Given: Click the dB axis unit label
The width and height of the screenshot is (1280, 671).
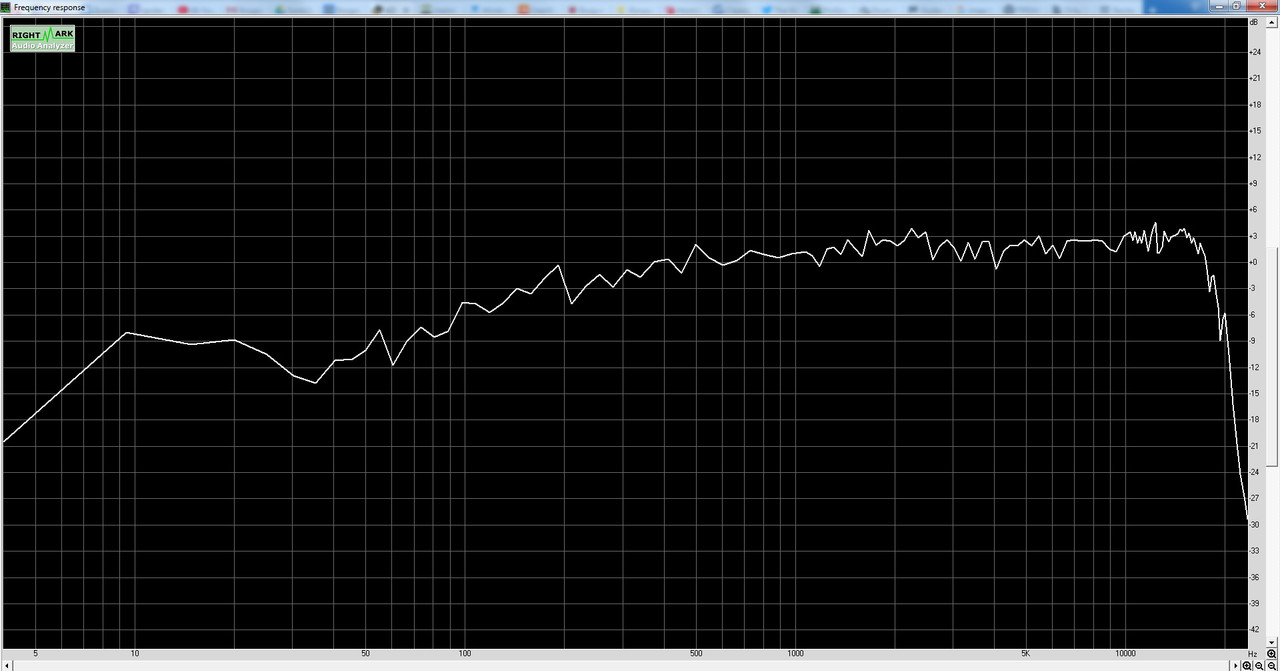Looking at the screenshot, I should (x=1254, y=22).
